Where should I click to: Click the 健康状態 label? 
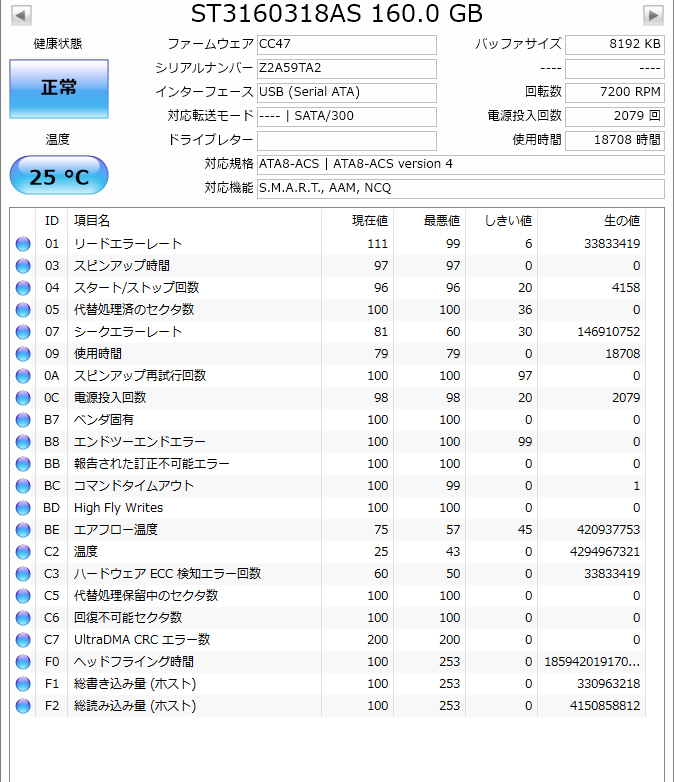coord(58,44)
